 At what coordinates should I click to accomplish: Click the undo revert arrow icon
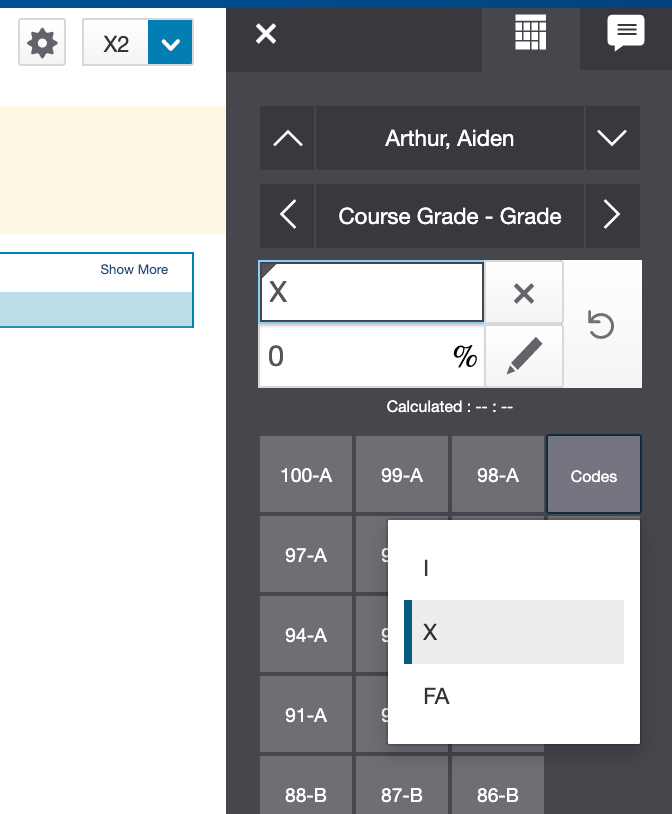[601, 325]
